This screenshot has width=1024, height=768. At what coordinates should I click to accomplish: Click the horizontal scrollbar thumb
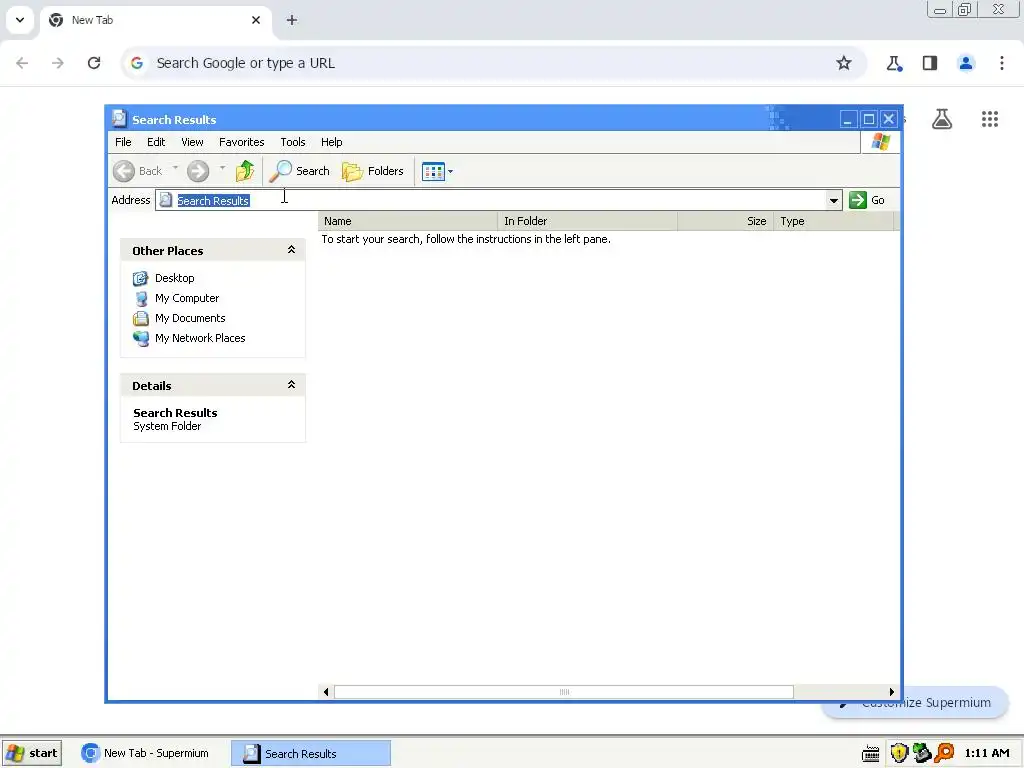(x=564, y=692)
